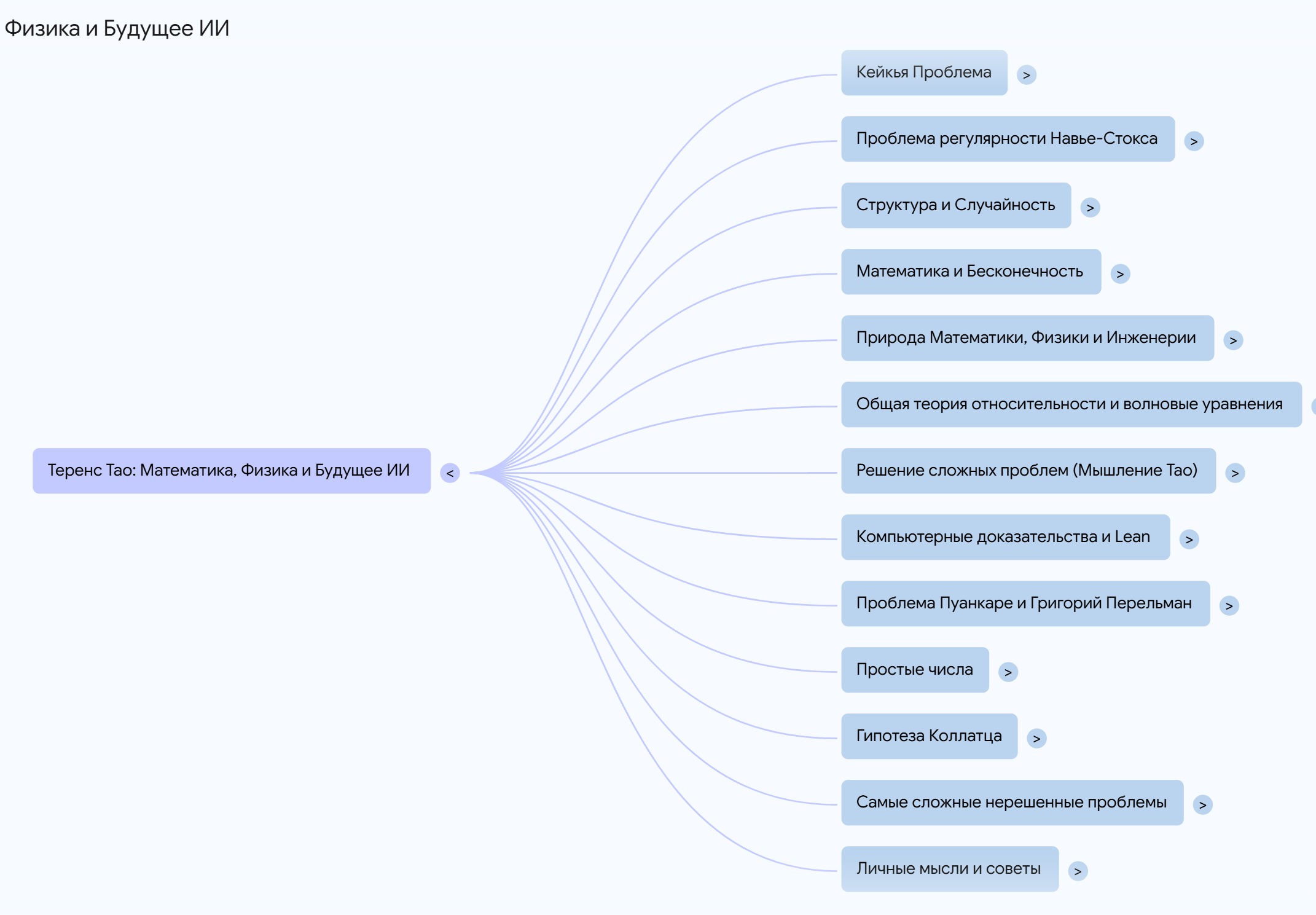Viewport: 1316px width, 915px height.
Task: Expand Проблема Пуанкаре и Григорий Перельман chevron
Action: point(1229,606)
